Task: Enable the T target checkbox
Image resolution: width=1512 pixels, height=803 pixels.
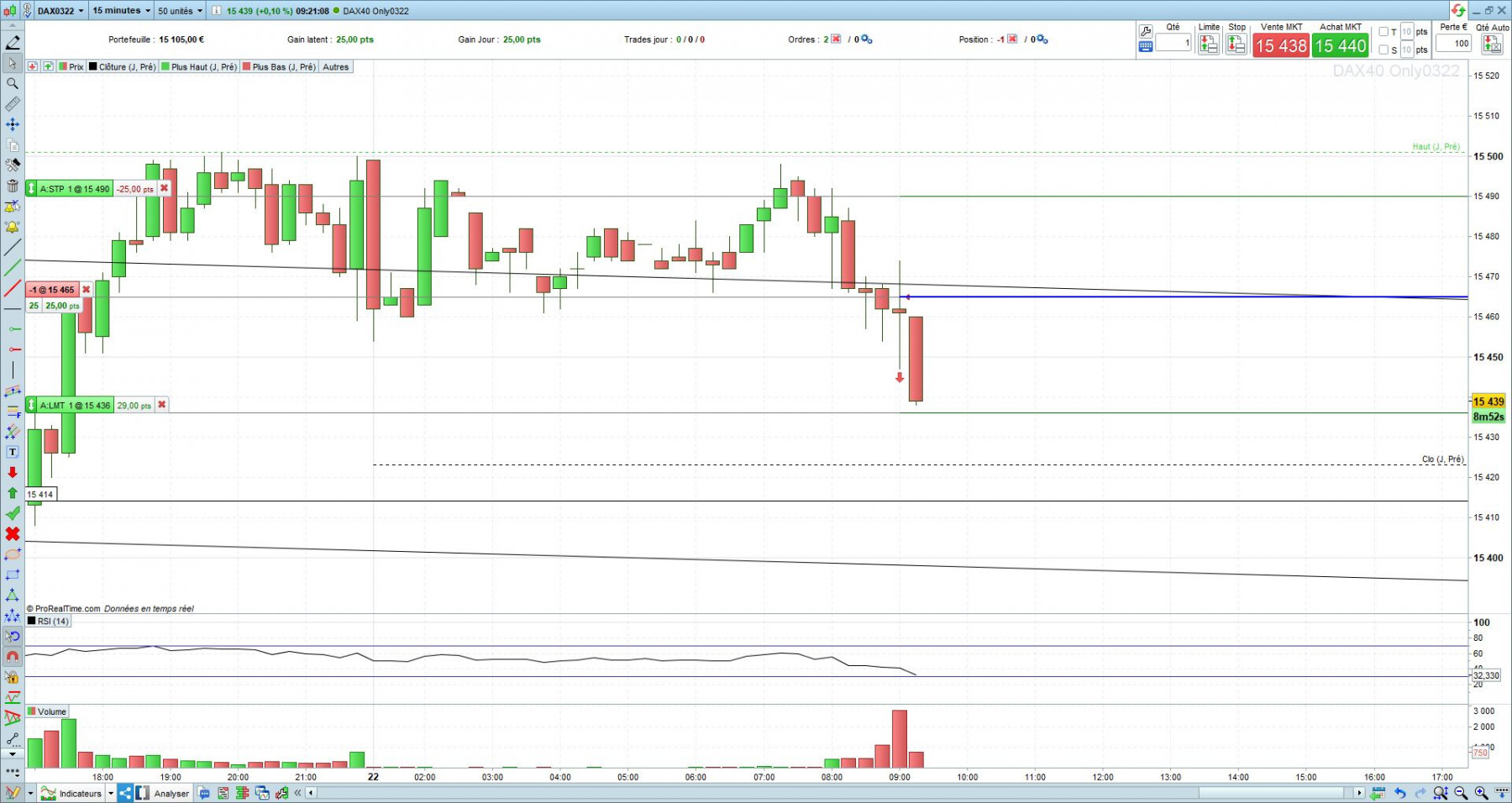Action: coord(1383,32)
